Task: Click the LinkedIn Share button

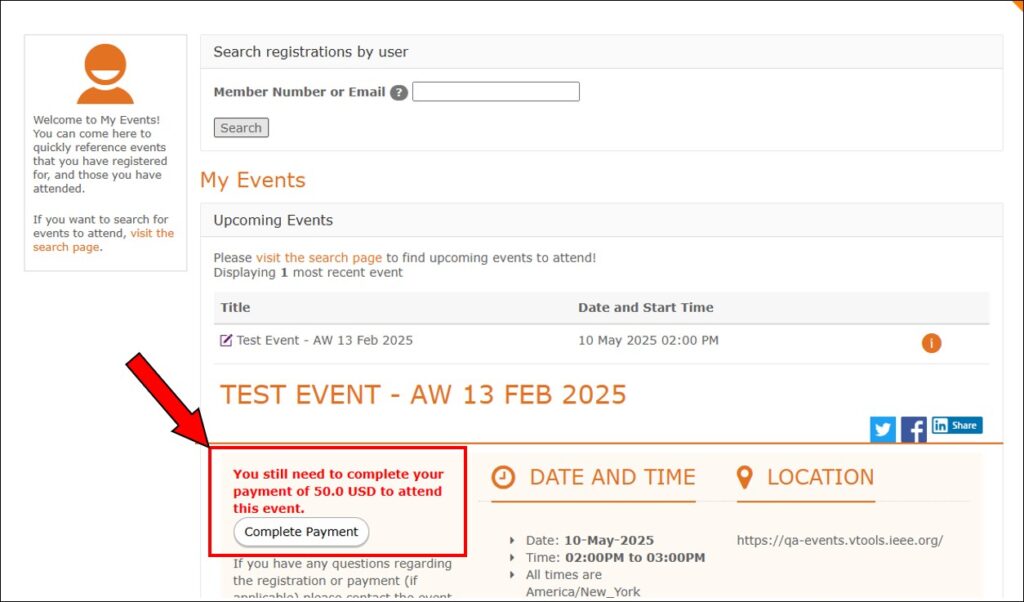Action: (x=957, y=425)
